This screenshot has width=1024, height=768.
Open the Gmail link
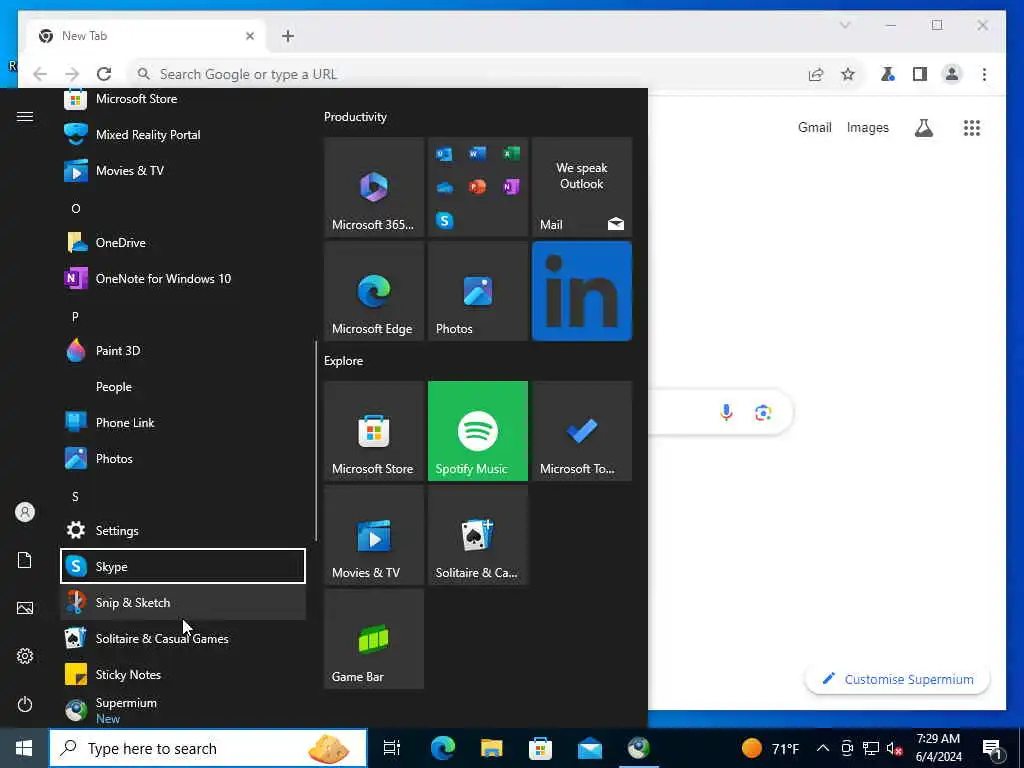(x=814, y=127)
